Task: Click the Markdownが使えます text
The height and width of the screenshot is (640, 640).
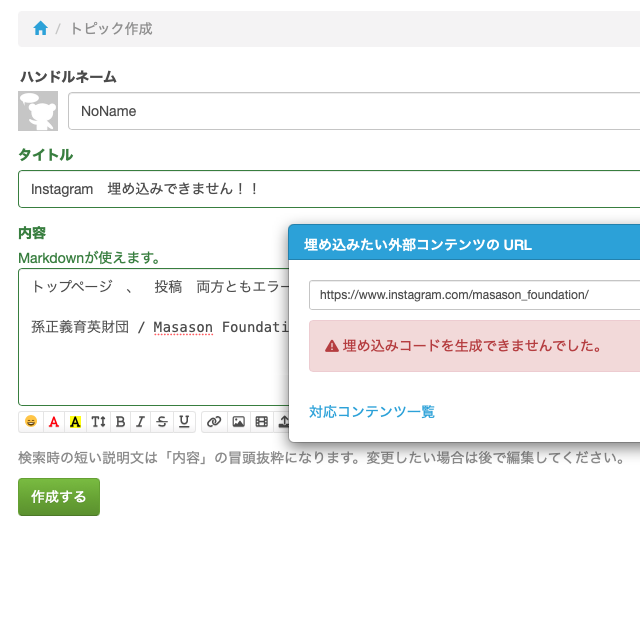Action: 89,258
